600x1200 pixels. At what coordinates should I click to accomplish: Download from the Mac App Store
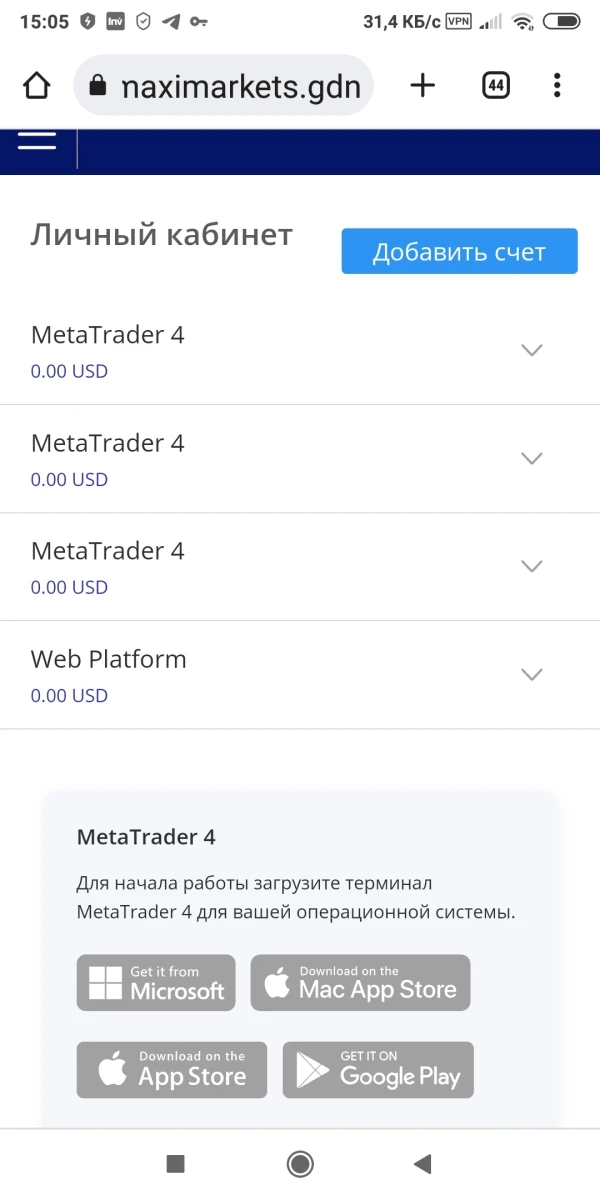pyautogui.click(x=360, y=982)
